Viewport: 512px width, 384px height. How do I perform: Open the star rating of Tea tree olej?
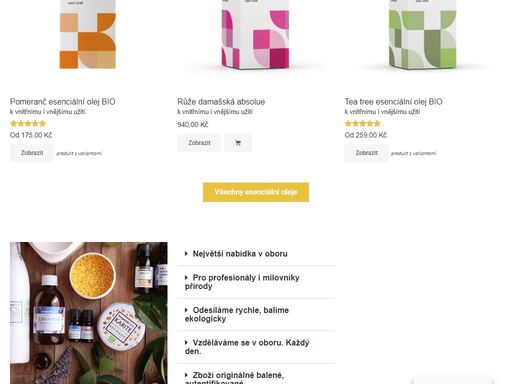coord(362,124)
